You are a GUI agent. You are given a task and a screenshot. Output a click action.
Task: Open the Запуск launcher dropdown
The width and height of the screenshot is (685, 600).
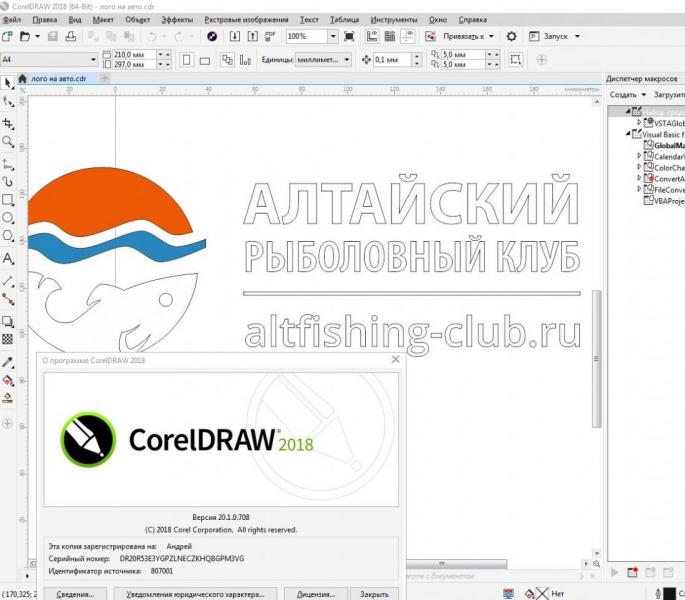click(578, 36)
